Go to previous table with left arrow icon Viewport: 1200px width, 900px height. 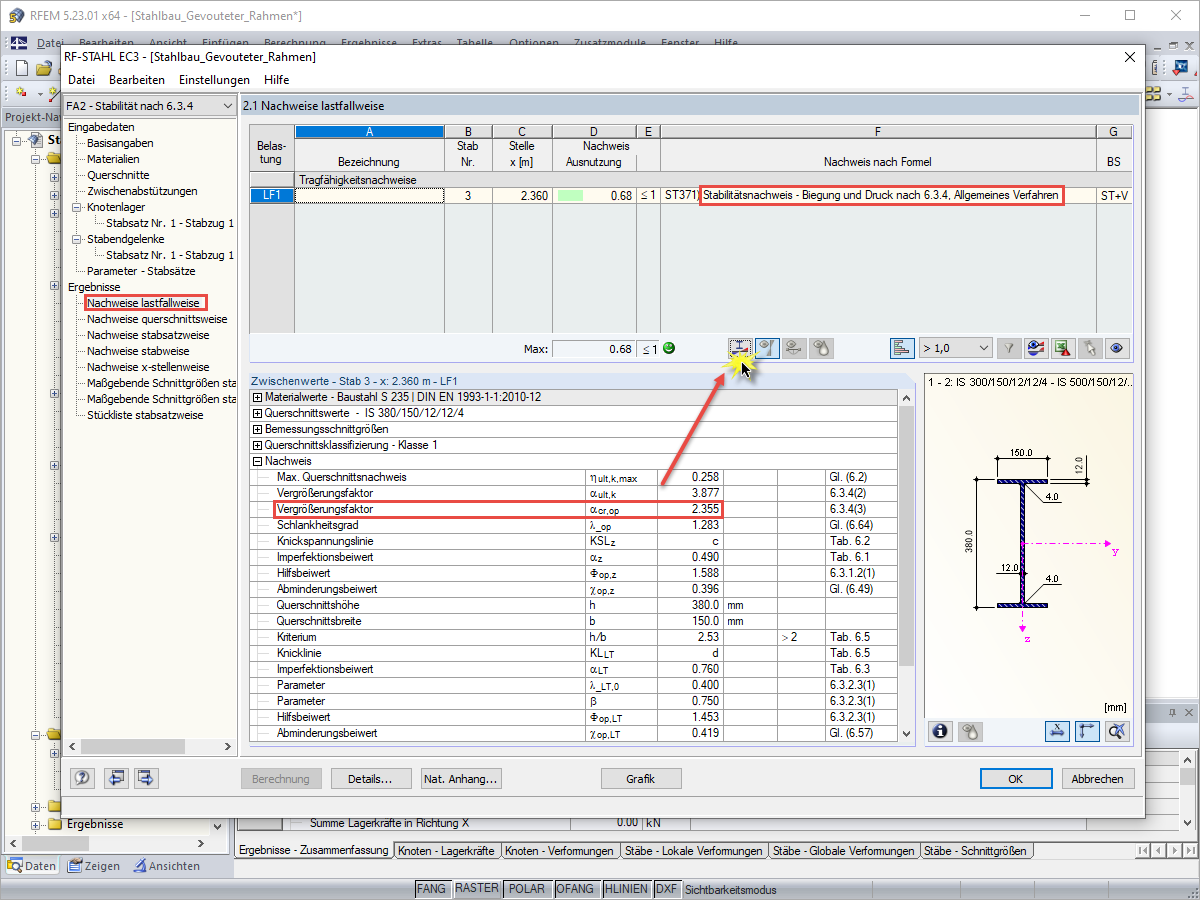tap(117, 778)
